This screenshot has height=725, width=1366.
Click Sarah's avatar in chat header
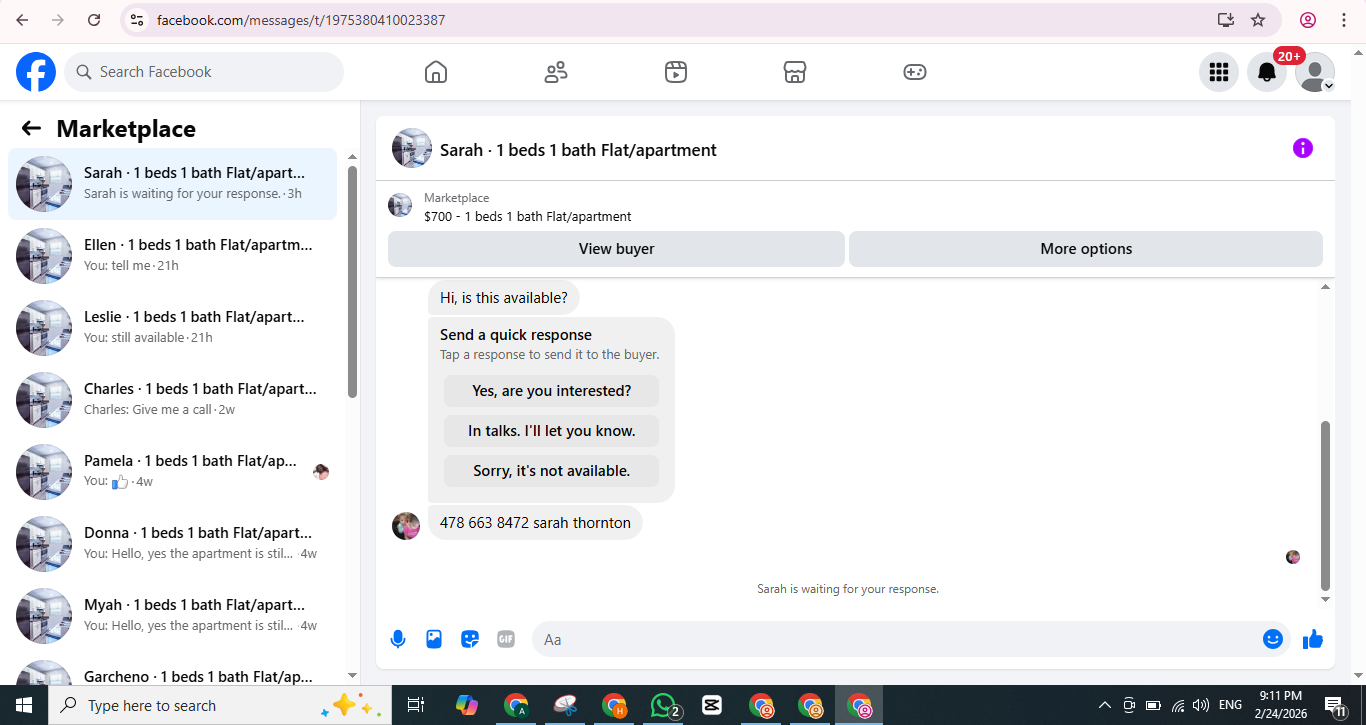412,148
